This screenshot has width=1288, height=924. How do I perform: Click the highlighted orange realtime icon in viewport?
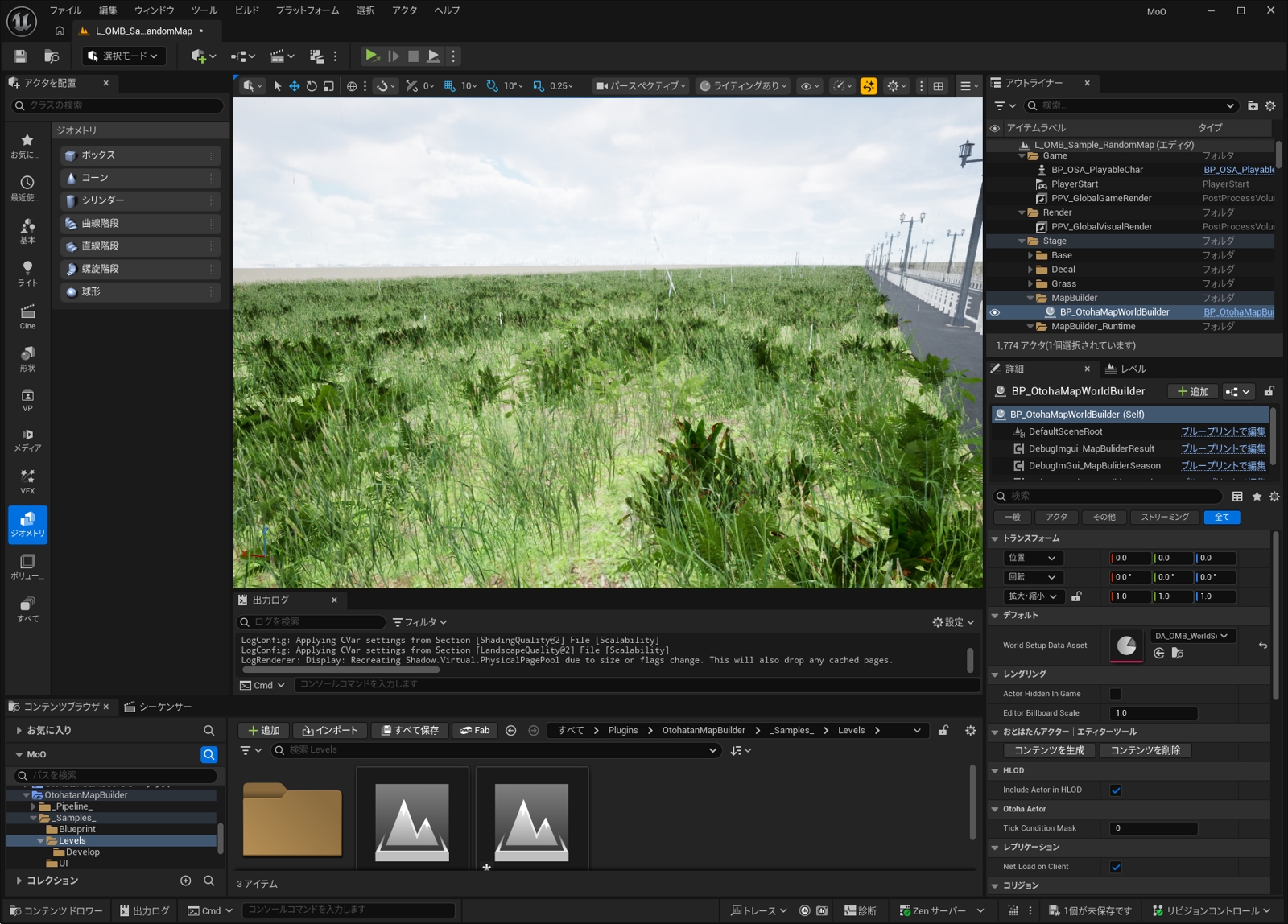point(869,86)
